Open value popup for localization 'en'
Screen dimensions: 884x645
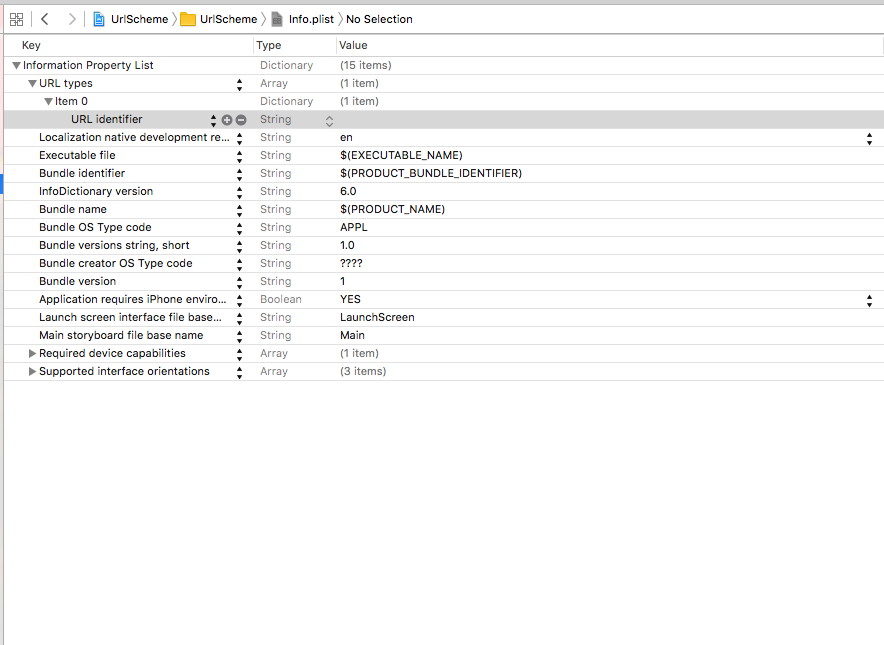(x=869, y=139)
